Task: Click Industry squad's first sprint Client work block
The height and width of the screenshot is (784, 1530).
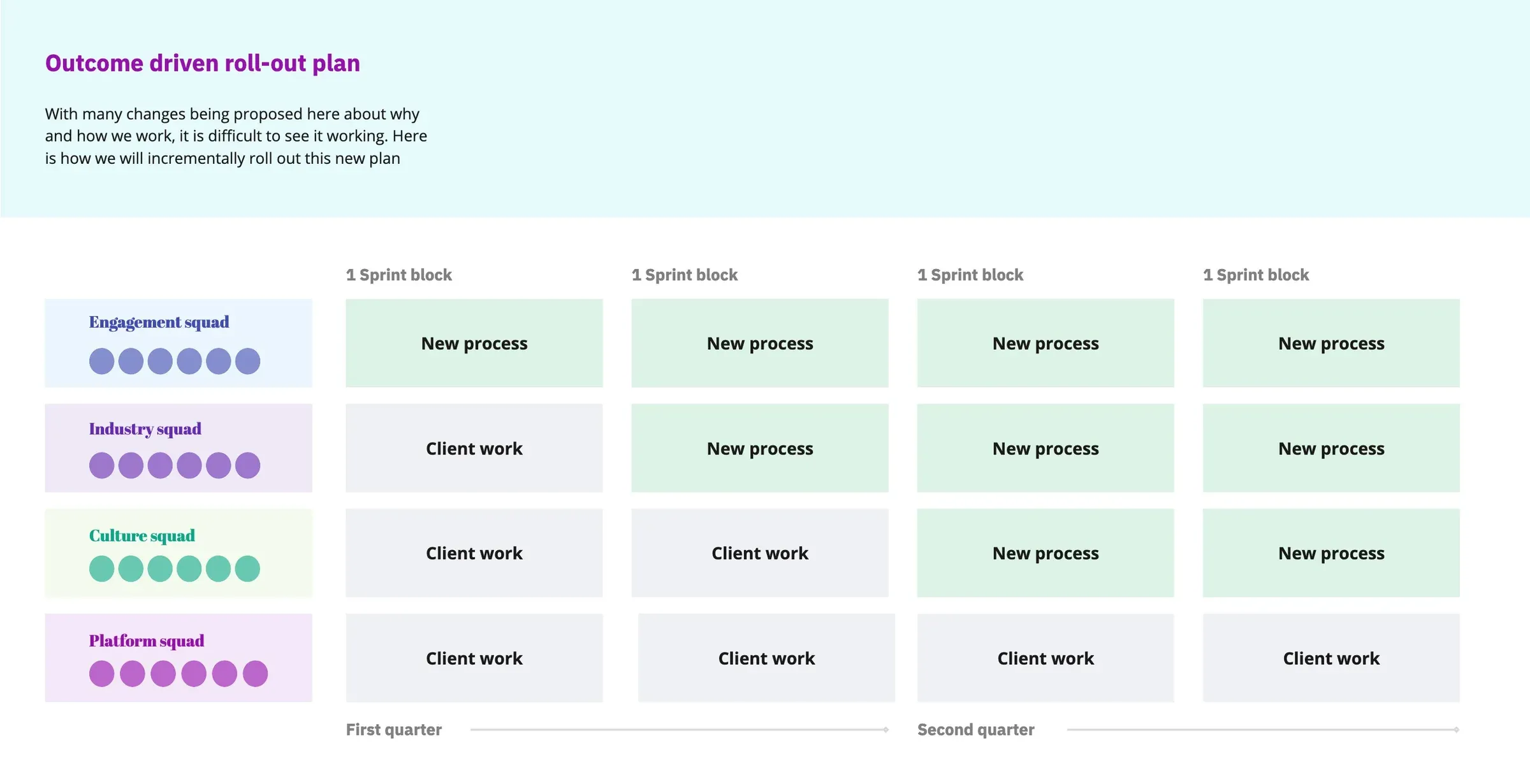Action: (x=474, y=448)
